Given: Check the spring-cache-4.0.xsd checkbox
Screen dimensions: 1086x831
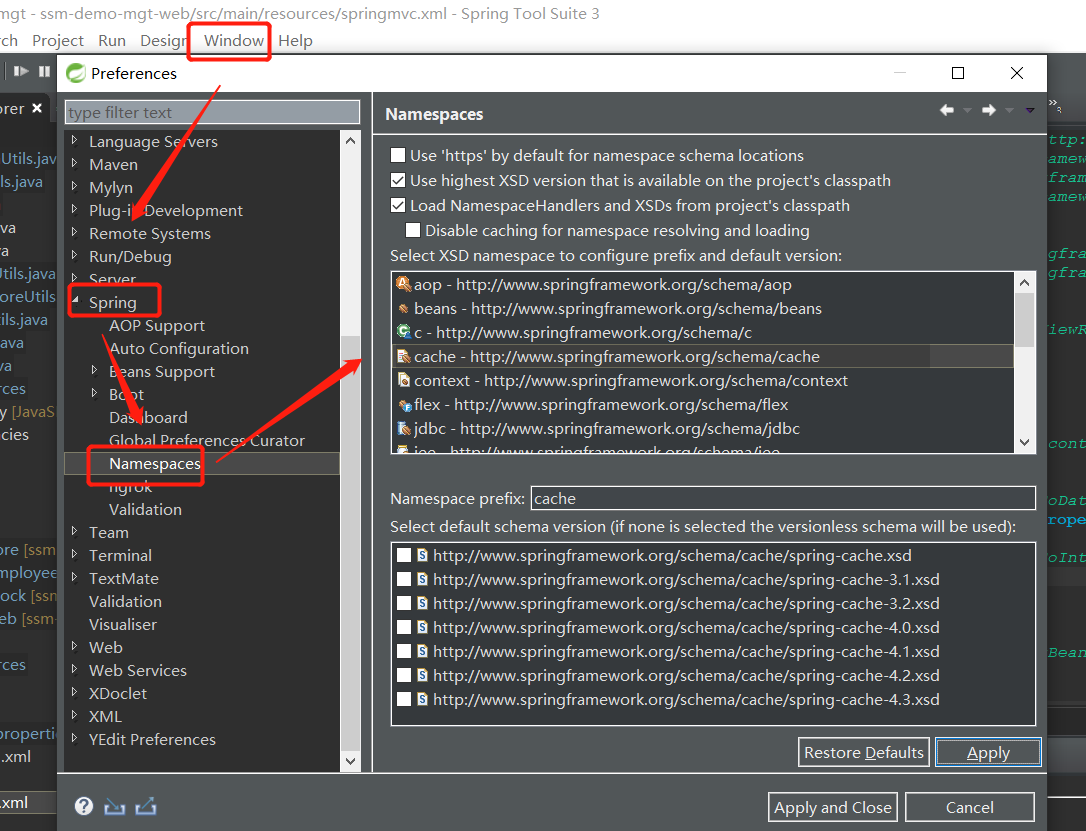Looking at the screenshot, I should tap(404, 627).
